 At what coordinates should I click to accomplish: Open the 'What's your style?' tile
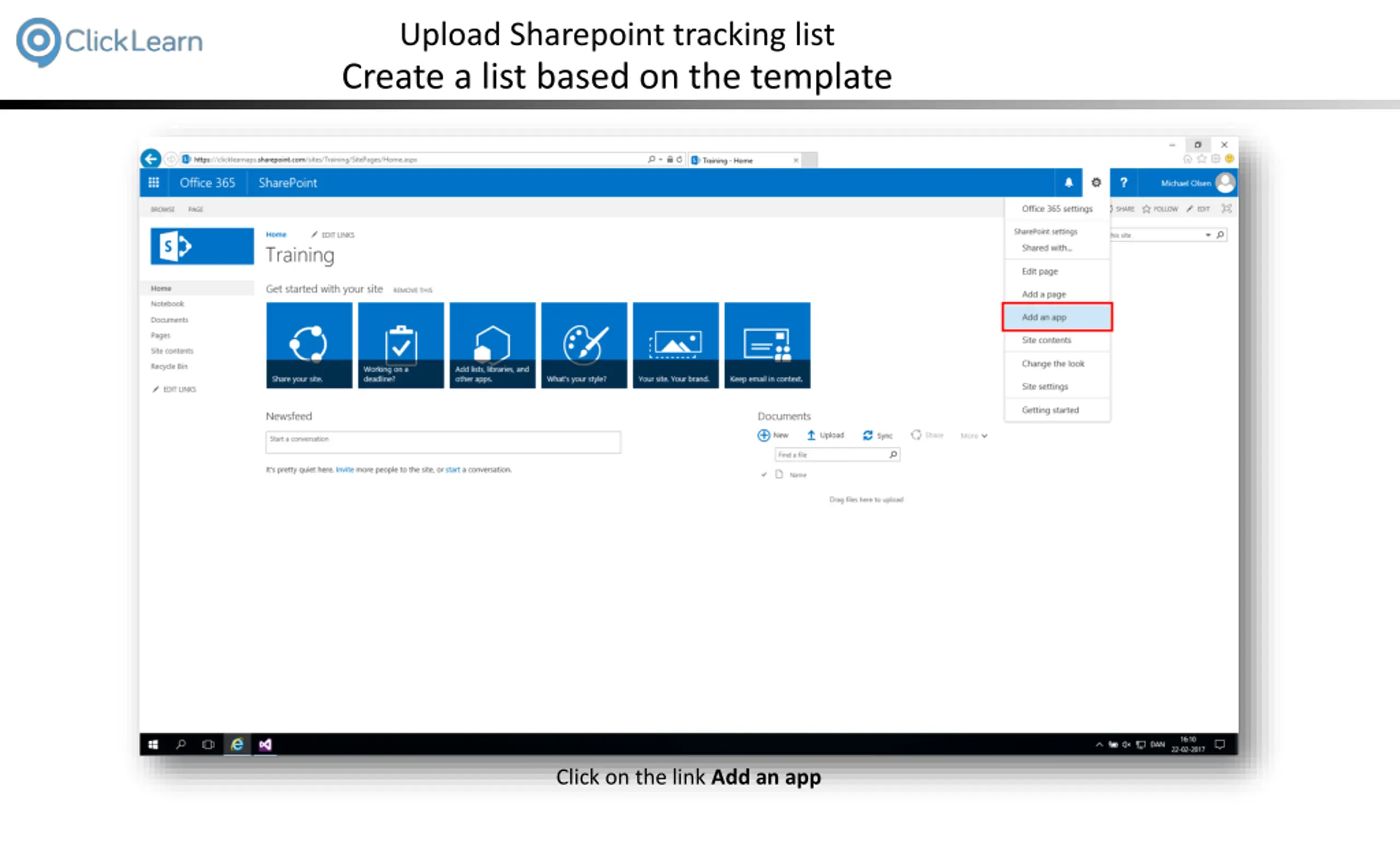(x=584, y=346)
